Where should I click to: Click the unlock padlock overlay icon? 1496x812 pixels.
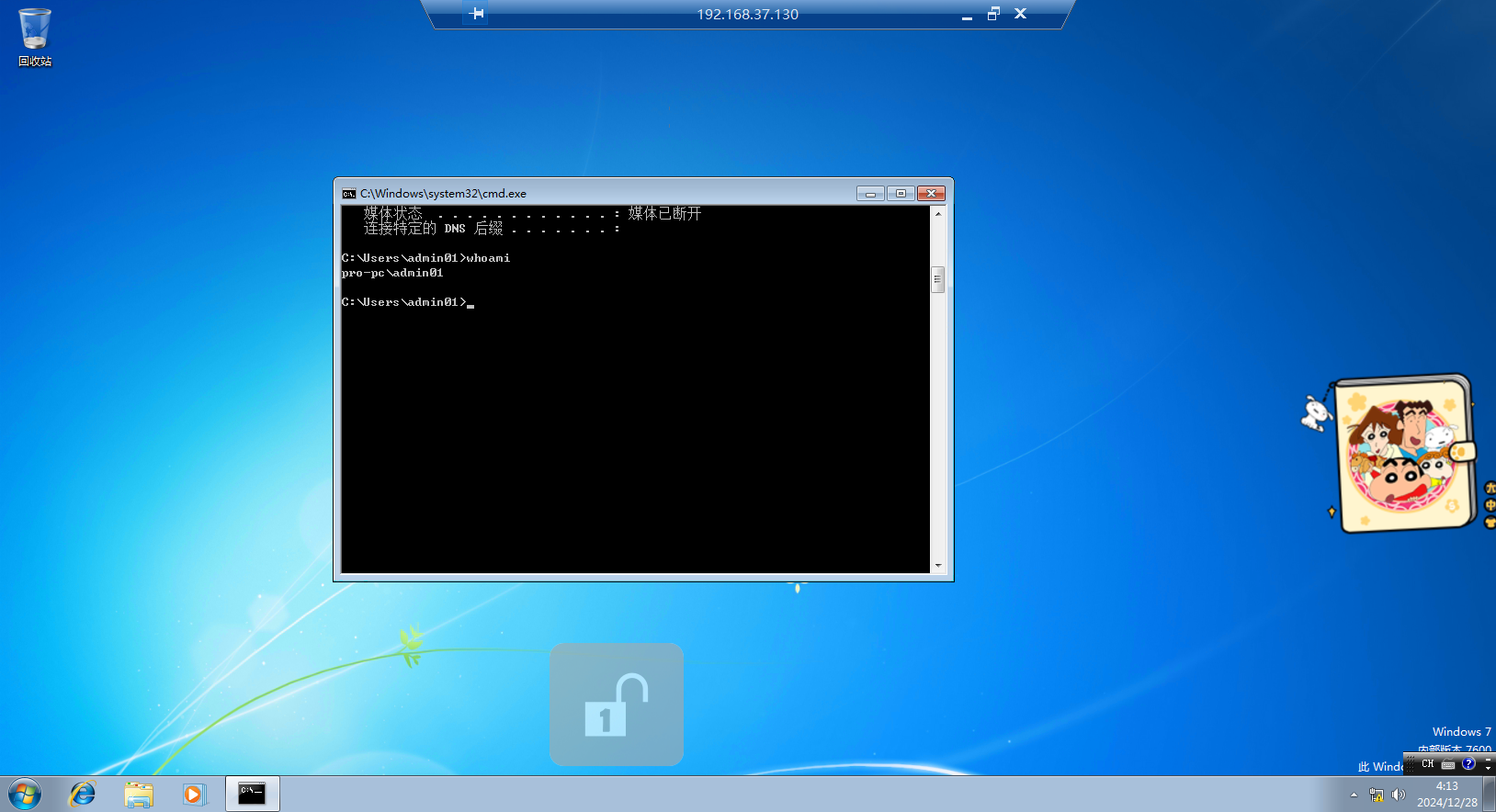[617, 705]
